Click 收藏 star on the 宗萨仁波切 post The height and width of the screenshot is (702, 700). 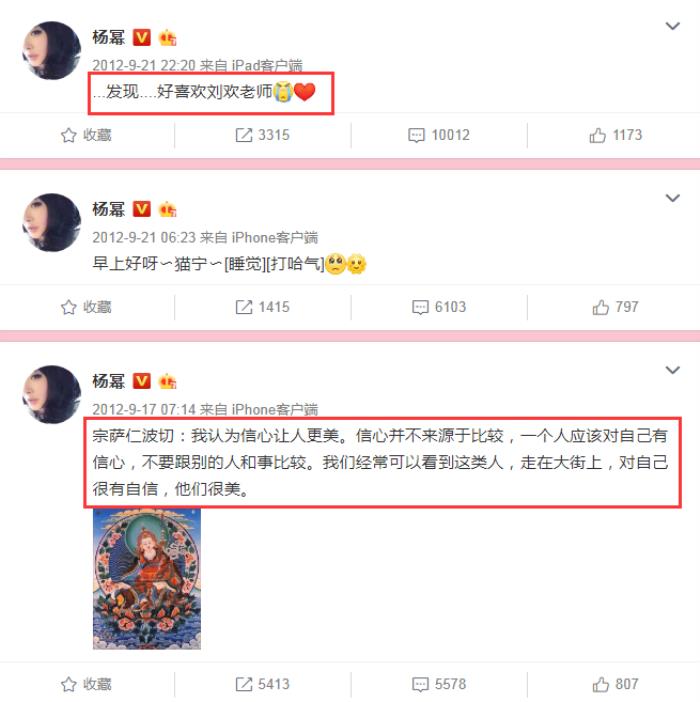[68, 684]
